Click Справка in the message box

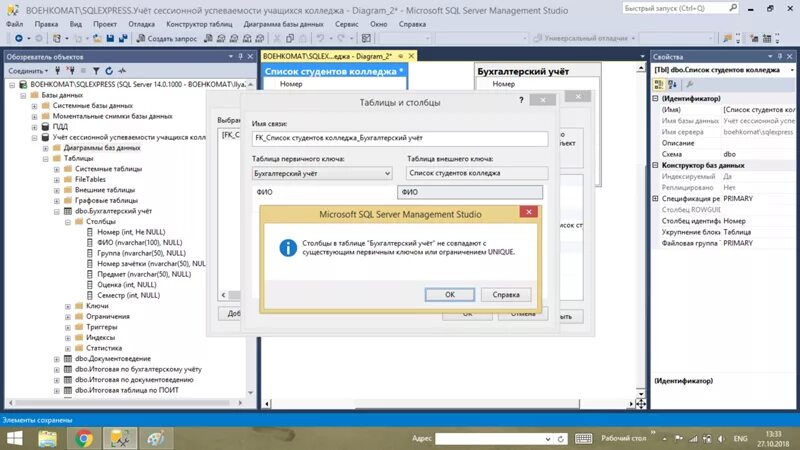pyautogui.click(x=506, y=294)
